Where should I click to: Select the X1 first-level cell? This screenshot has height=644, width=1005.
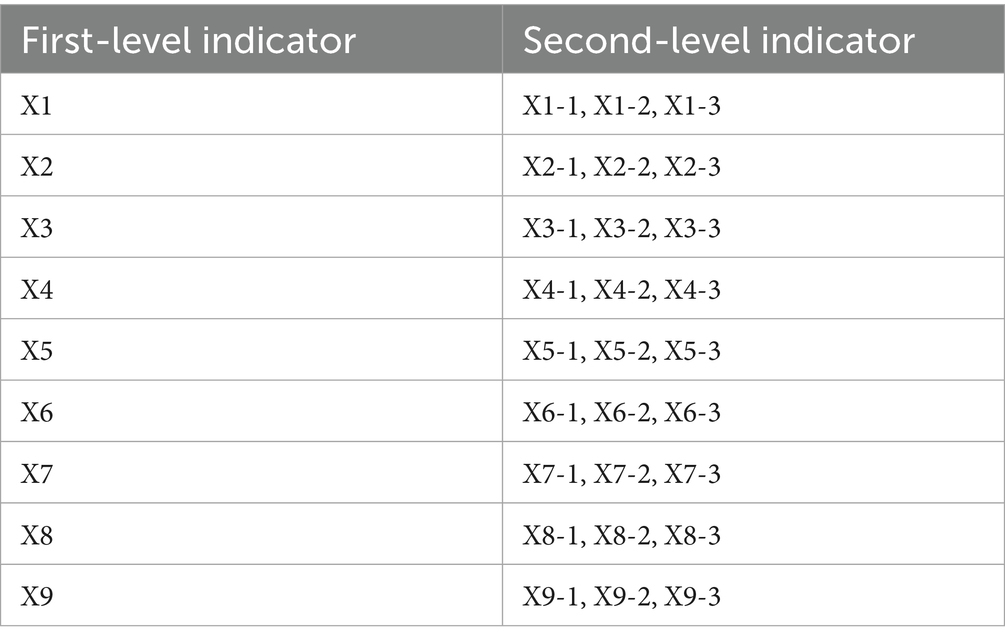(37, 105)
